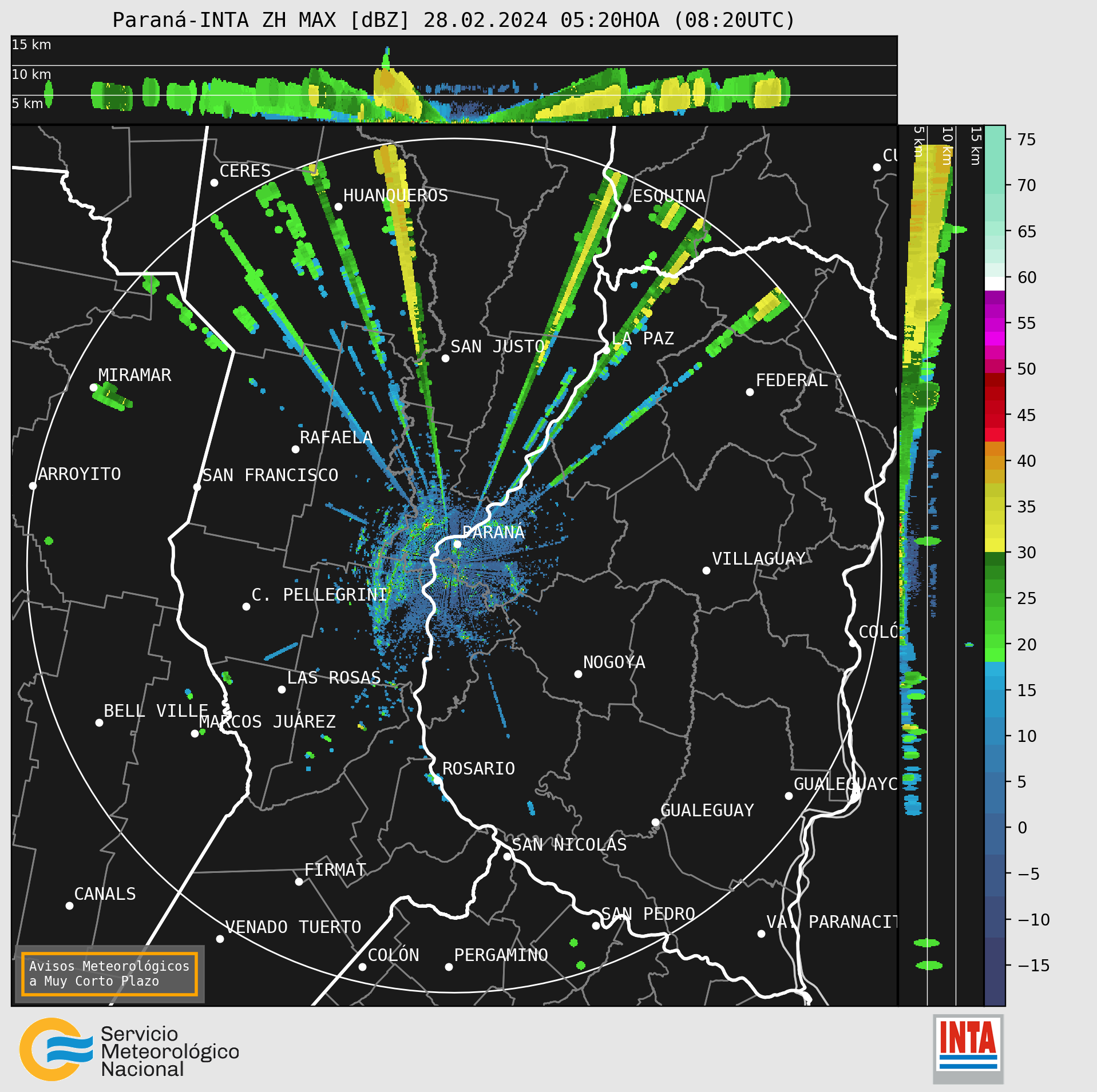1097x1092 pixels.
Task: Click the VENADO TUERTO city label
Action: click(293, 927)
